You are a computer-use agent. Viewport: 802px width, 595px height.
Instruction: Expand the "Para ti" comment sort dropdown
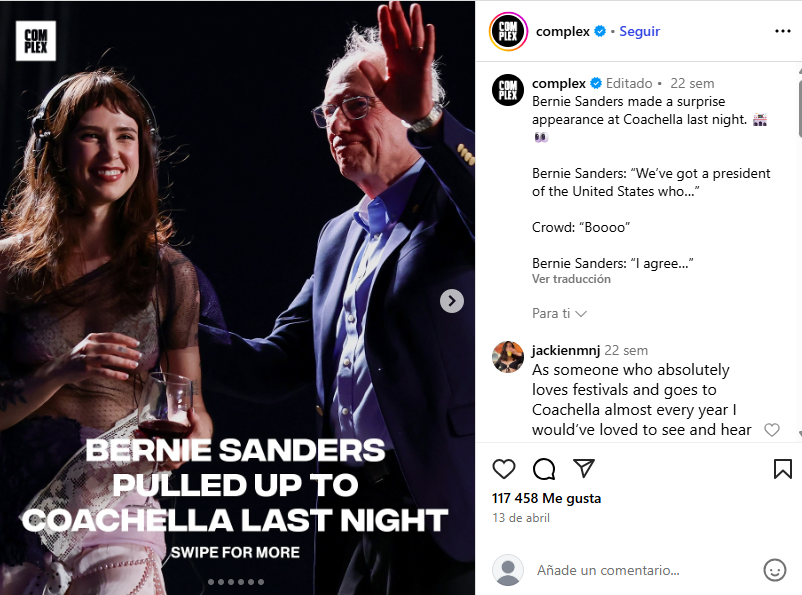point(559,313)
